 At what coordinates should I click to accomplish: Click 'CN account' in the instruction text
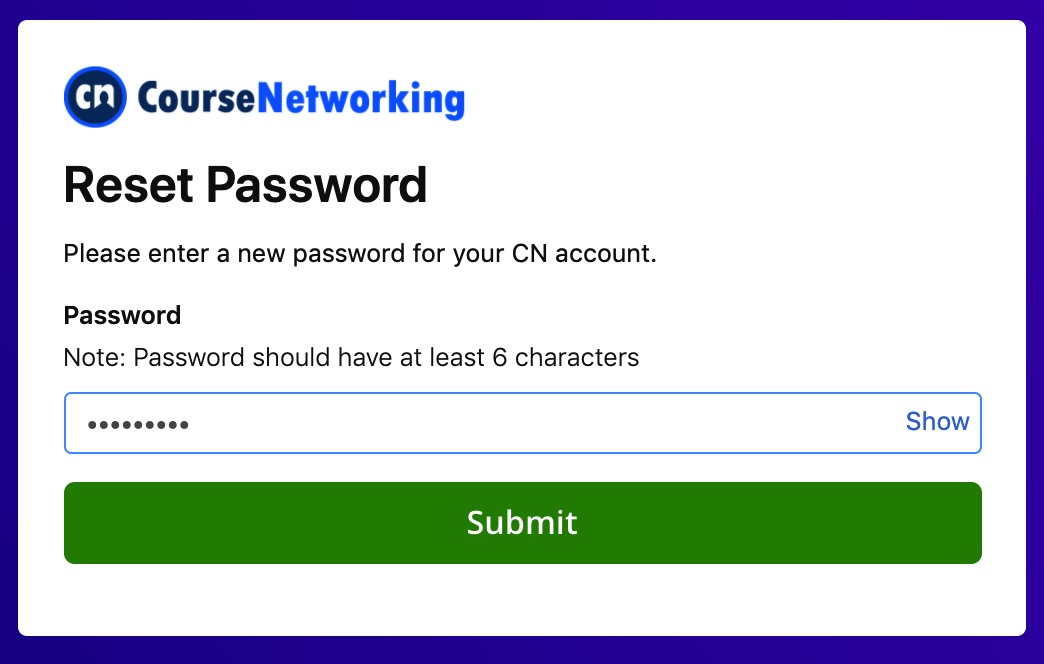[x=584, y=254]
